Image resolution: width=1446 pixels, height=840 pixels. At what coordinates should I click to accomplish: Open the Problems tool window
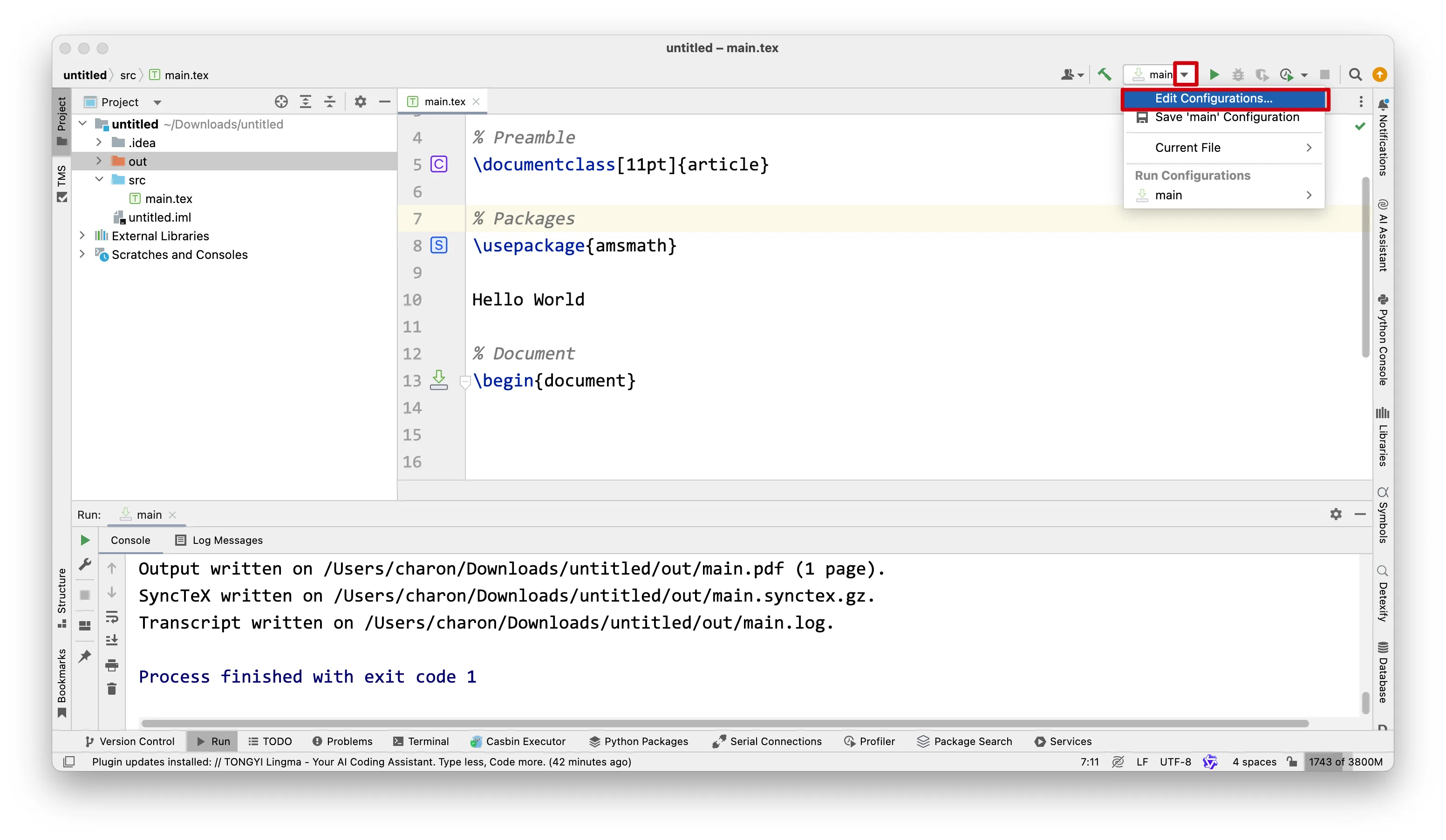(x=342, y=740)
